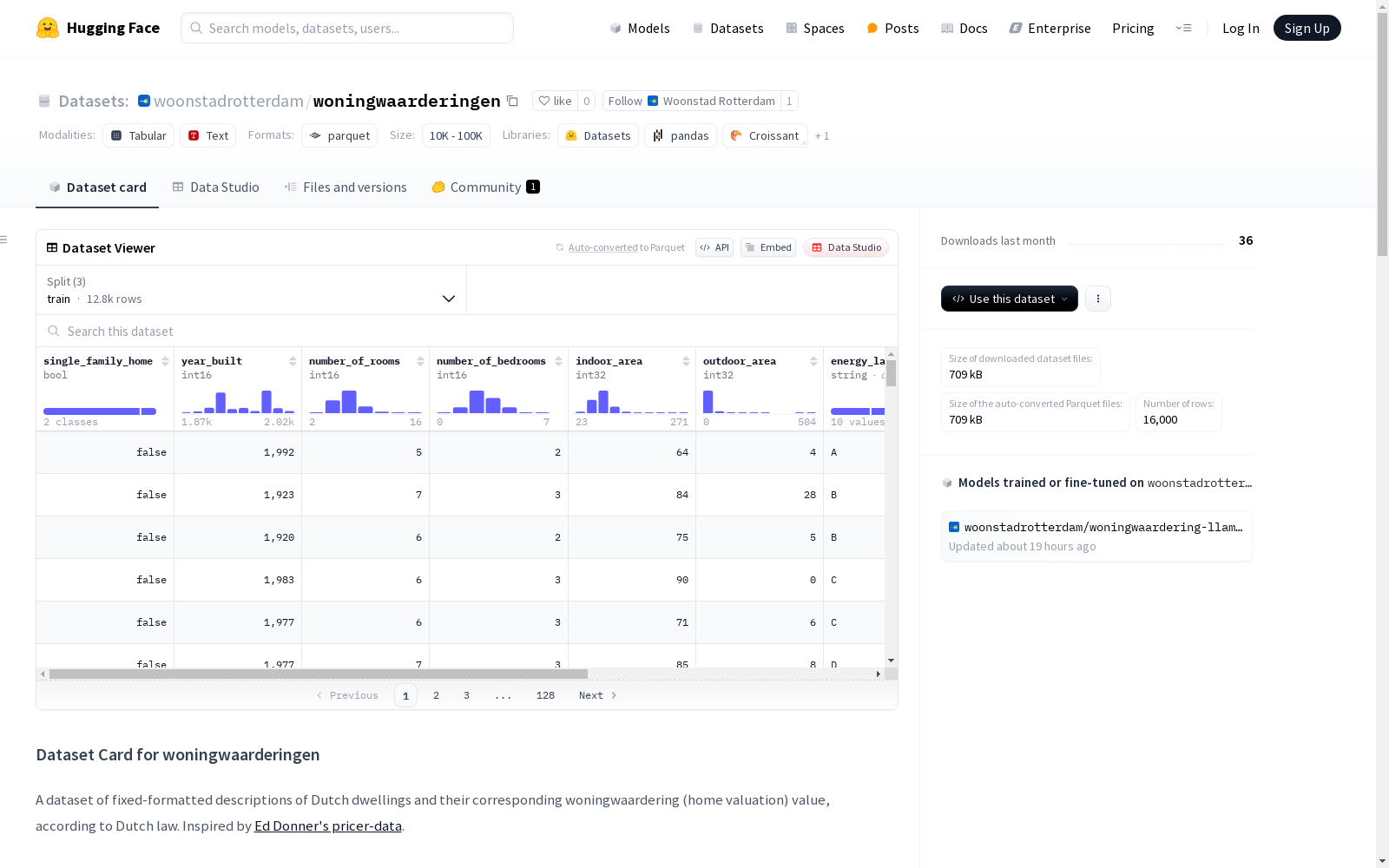Select the Tabular modality tag
Image resolution: width=1389 pixels, height=868 pixels.
tap(139, 136)
